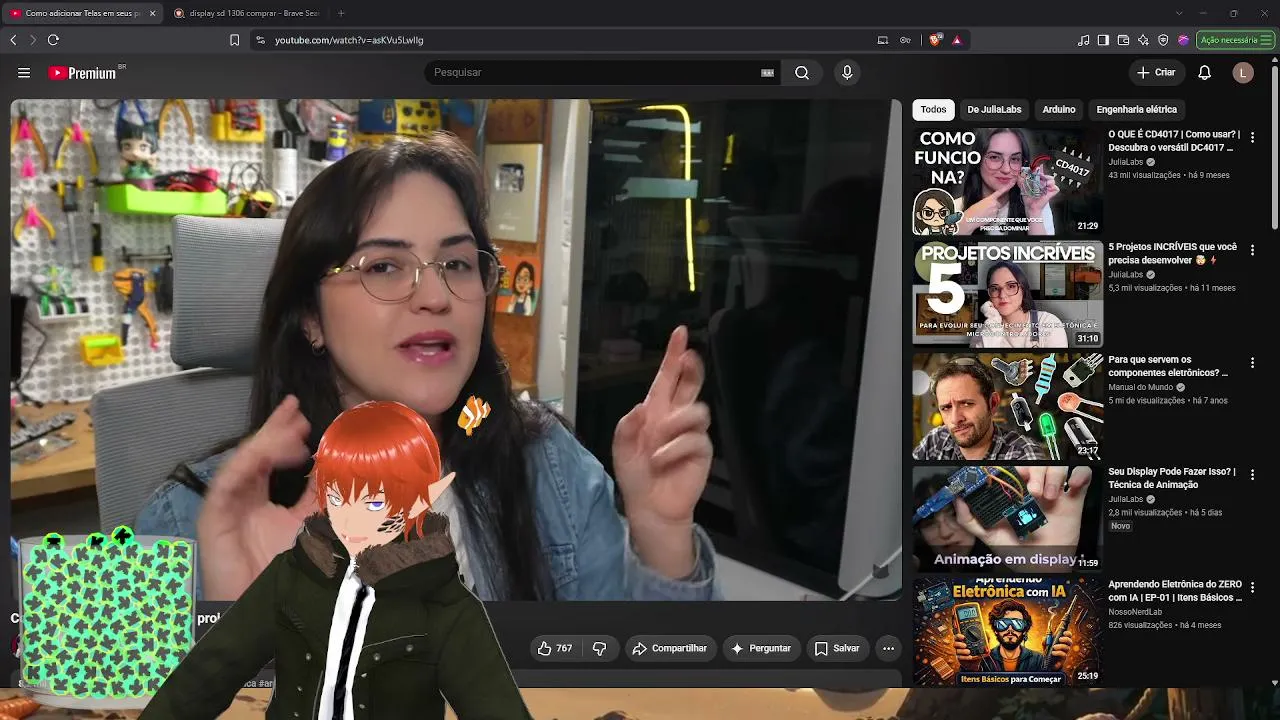Open a new browser tab

pyautogui.click(x=341, y=13)
